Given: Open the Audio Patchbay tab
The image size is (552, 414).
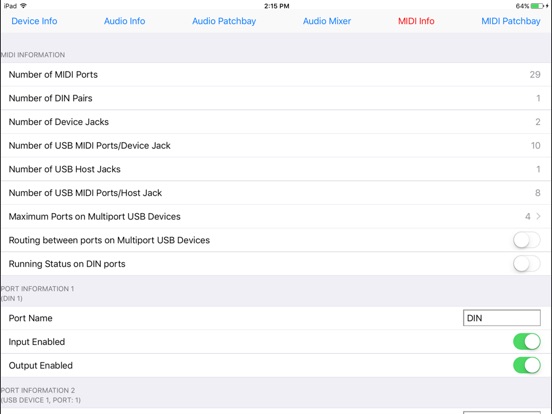Looking at the screenshot, I should (224, 21).
